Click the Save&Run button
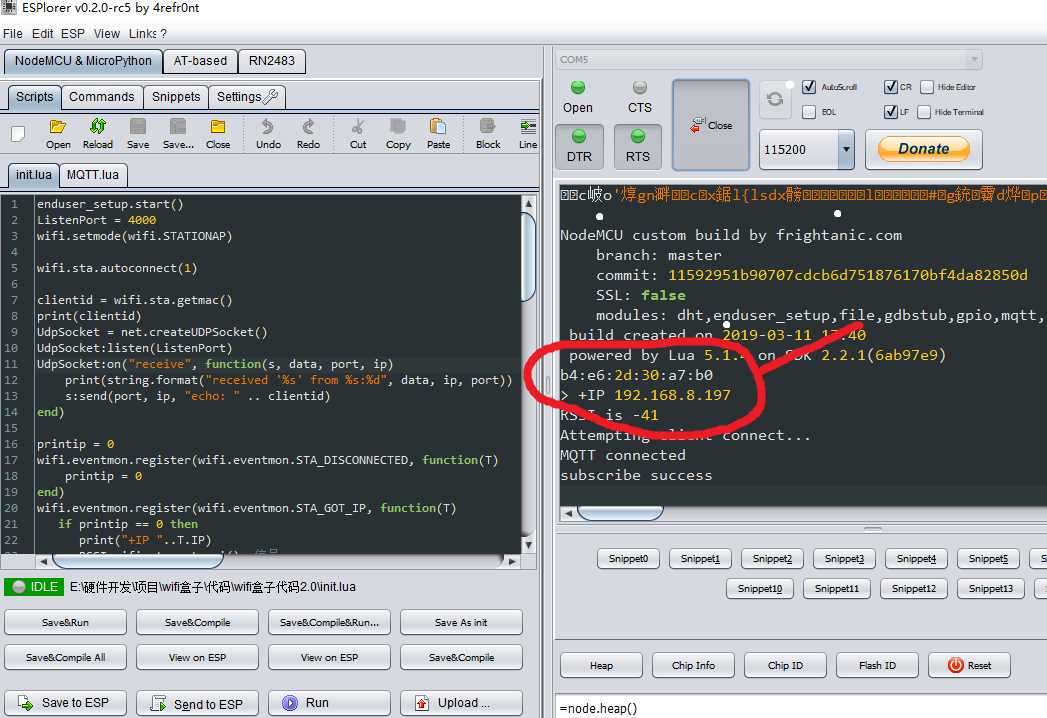 pyautogui.click(x=65, y=622)
